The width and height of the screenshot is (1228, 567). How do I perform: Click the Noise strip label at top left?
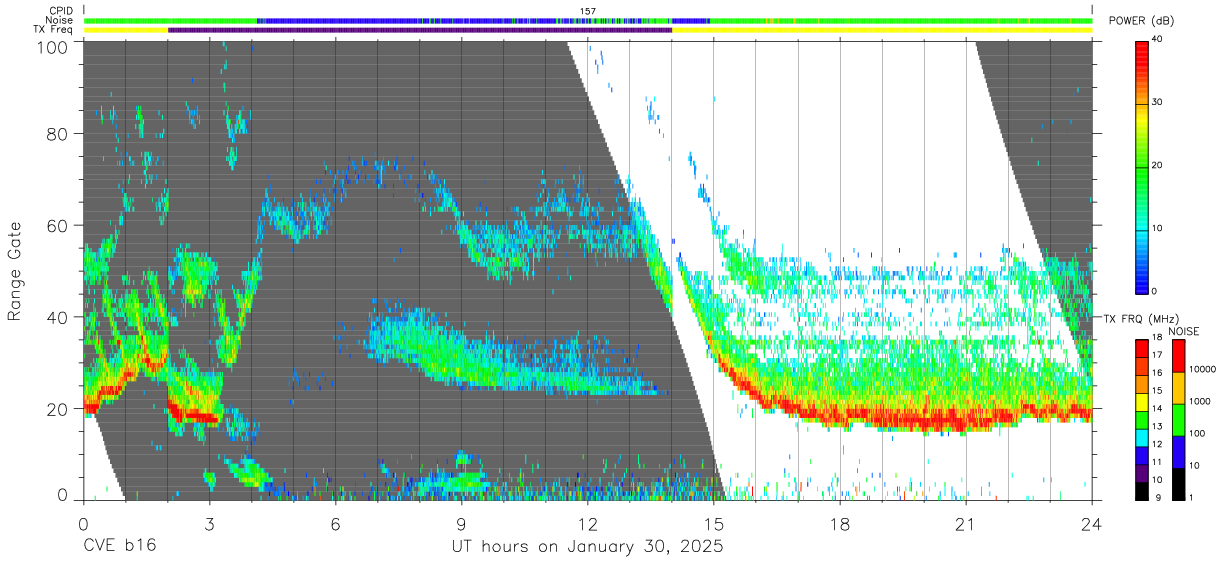click(59, 20)
